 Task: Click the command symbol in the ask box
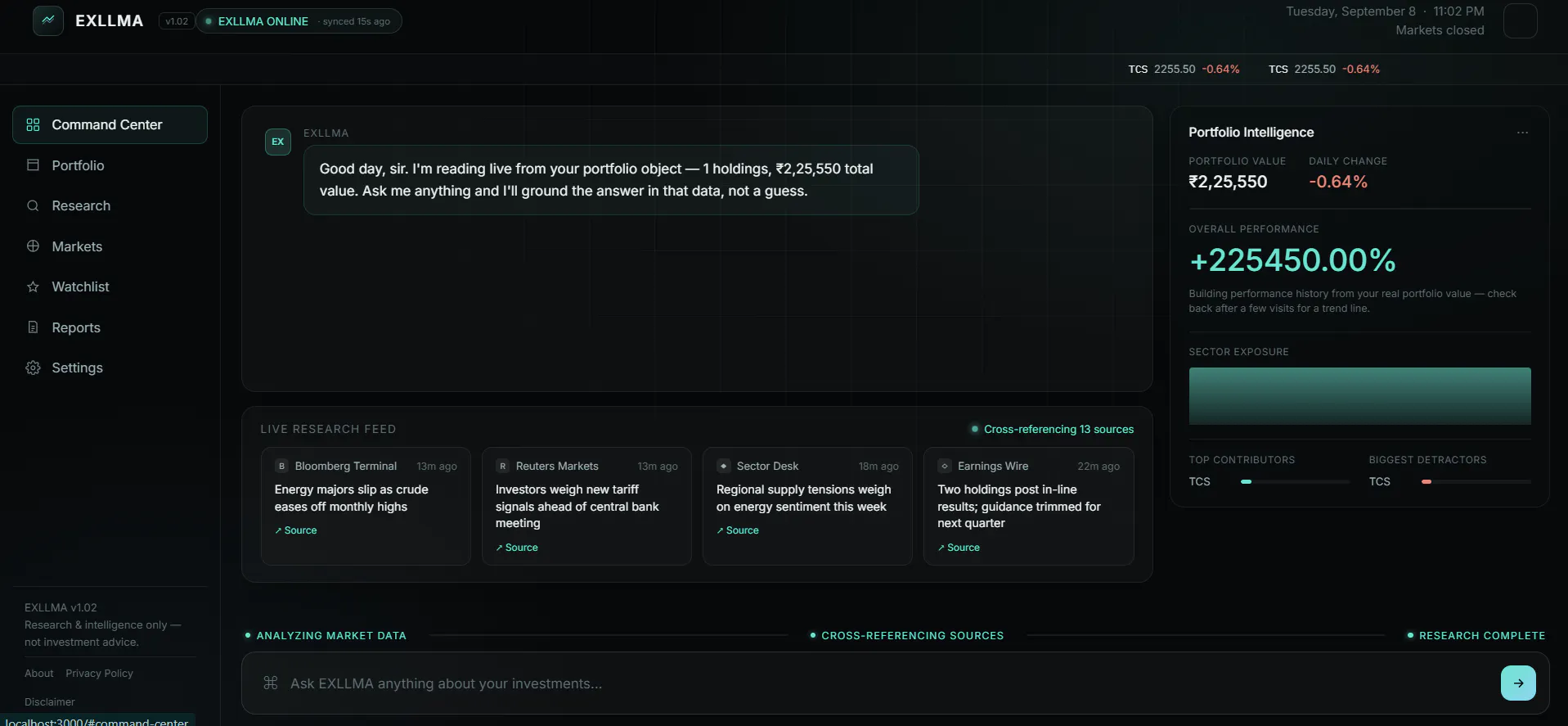[271, 683]
